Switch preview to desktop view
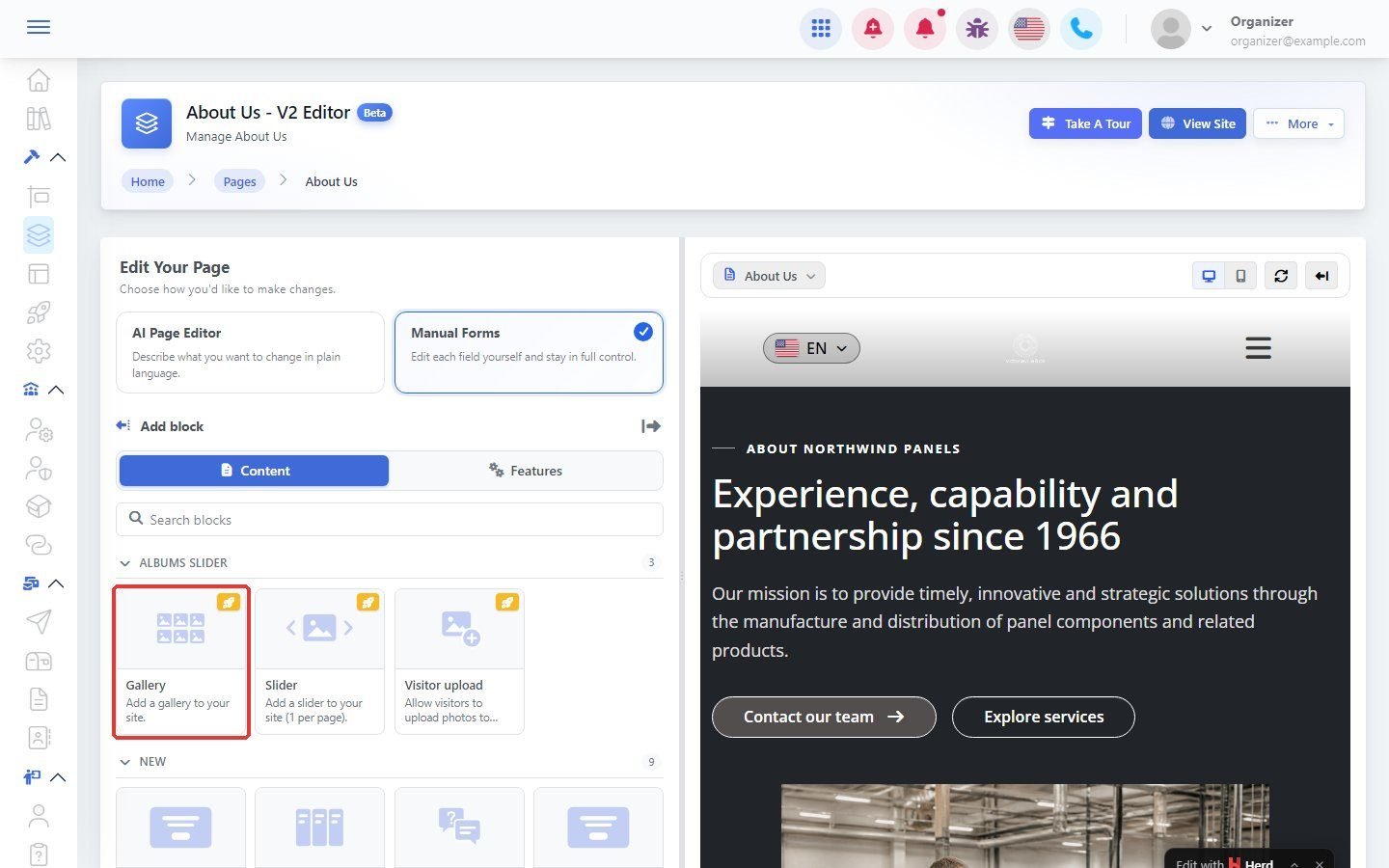1389x868 pixels. tap(1209, 276)
